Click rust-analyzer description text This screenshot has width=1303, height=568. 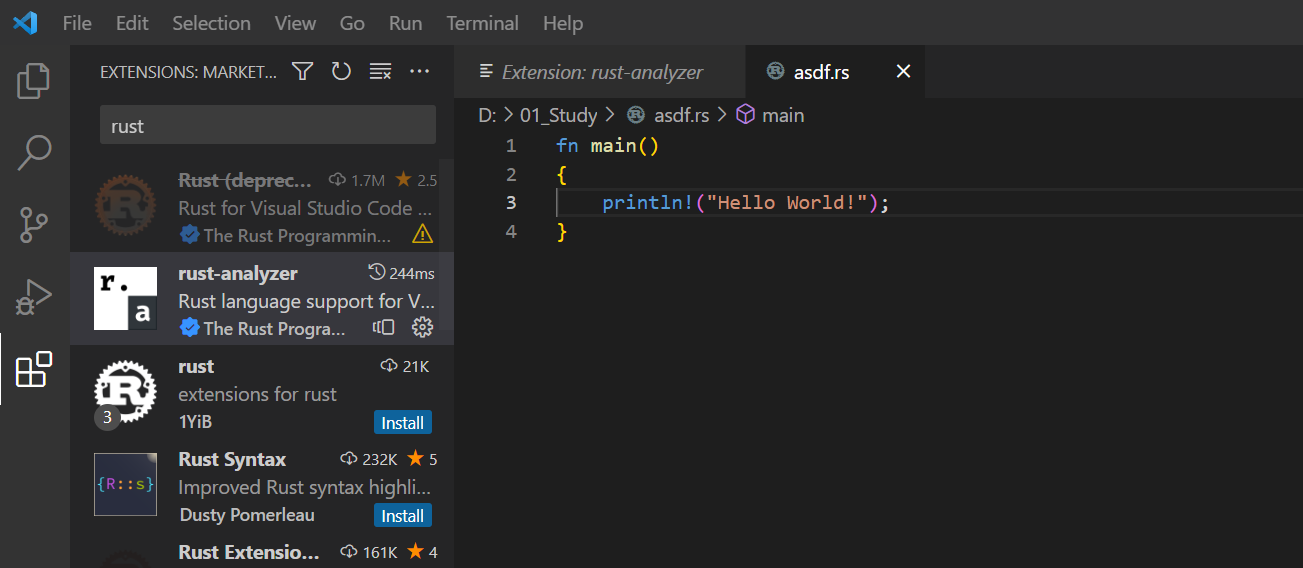click(306, 301)
